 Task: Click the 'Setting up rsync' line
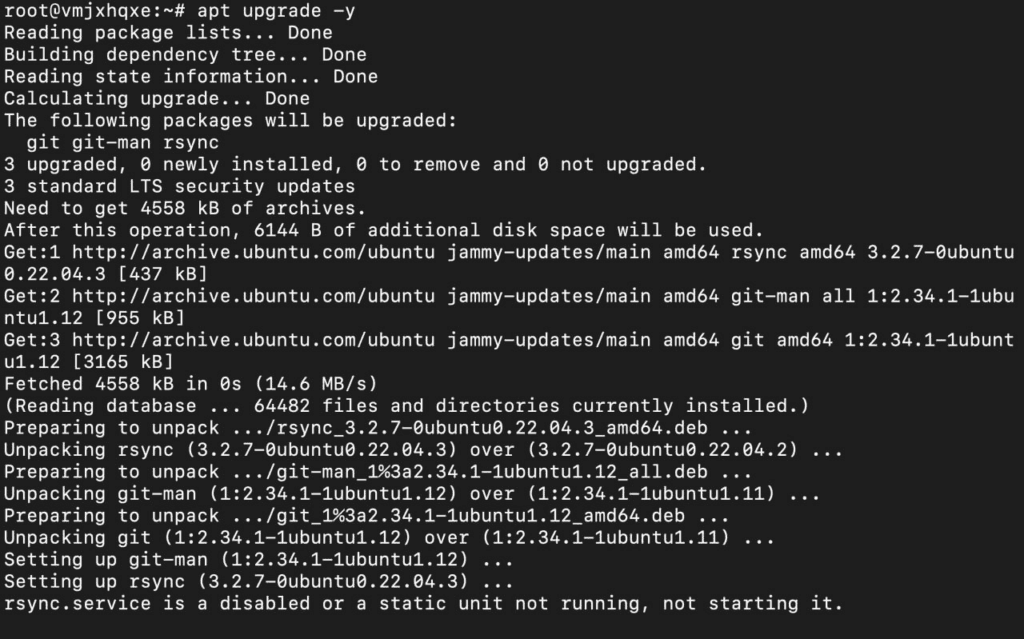pos(259,582)
